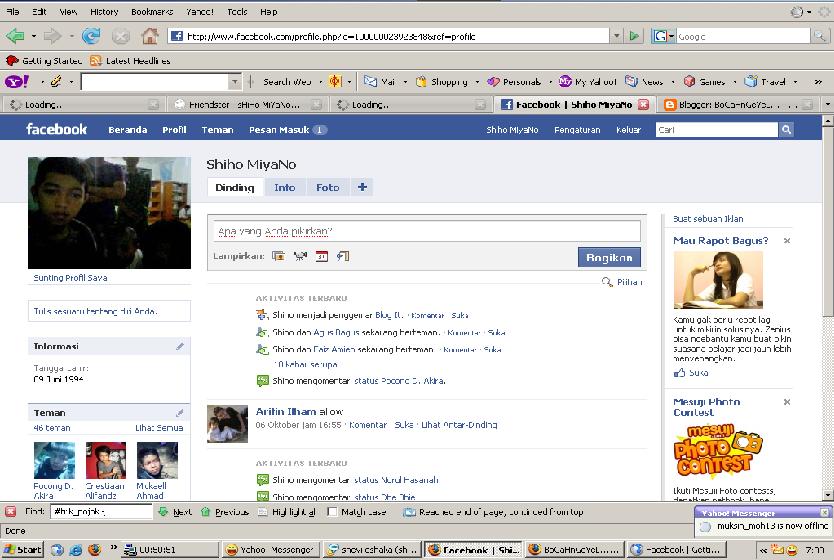Close the Mau Rapot Bagus ad
The height and width of the screenshot is (560, 834).
pyautogui.click(x=787, y=241)
